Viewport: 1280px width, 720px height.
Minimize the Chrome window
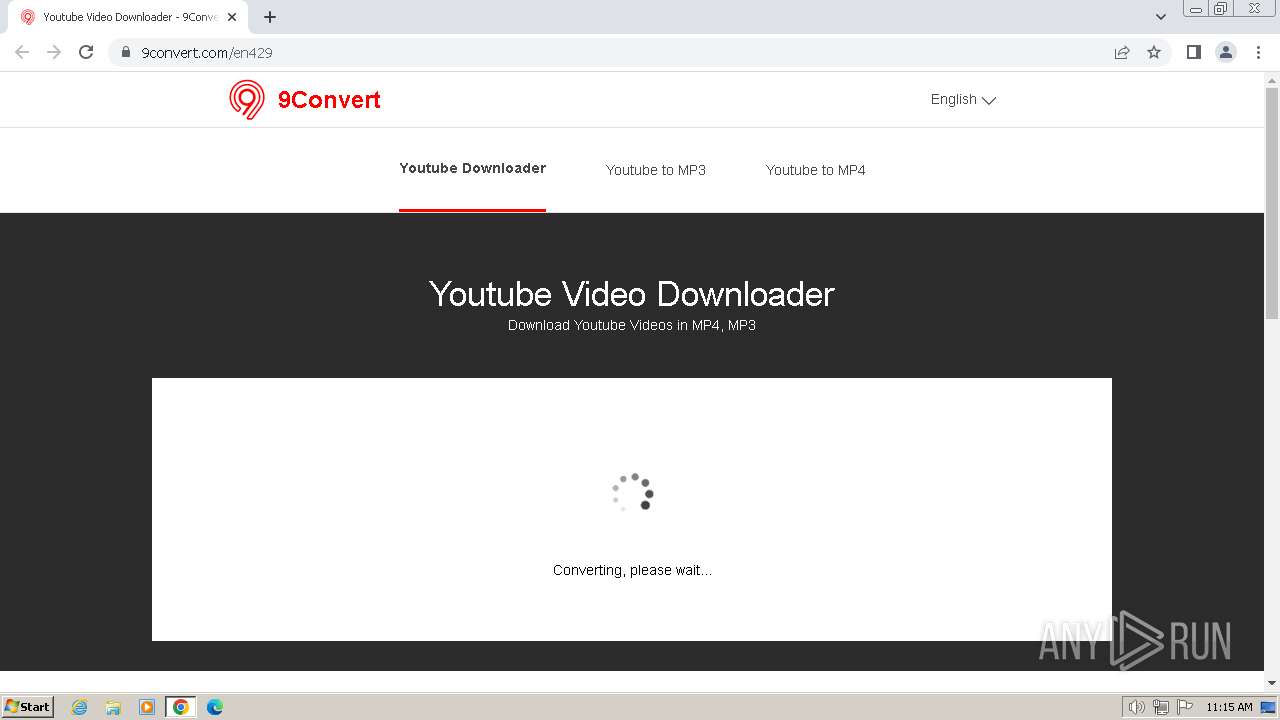1196,9
